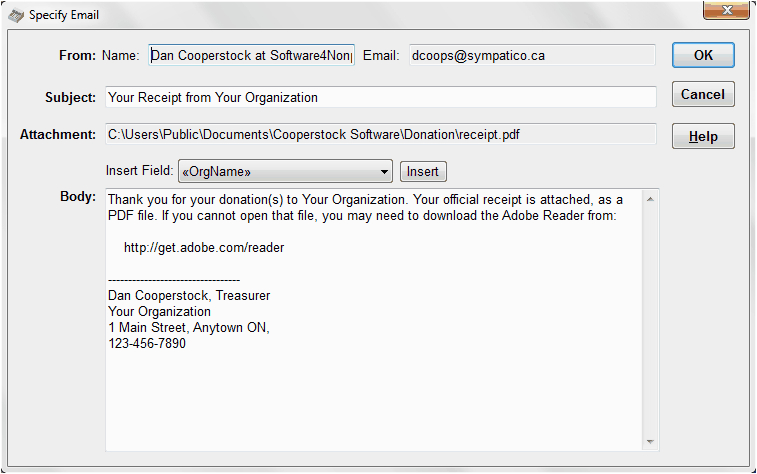Click into the Subject text field
Screen dimensions: 757x474
coord(380,97)
